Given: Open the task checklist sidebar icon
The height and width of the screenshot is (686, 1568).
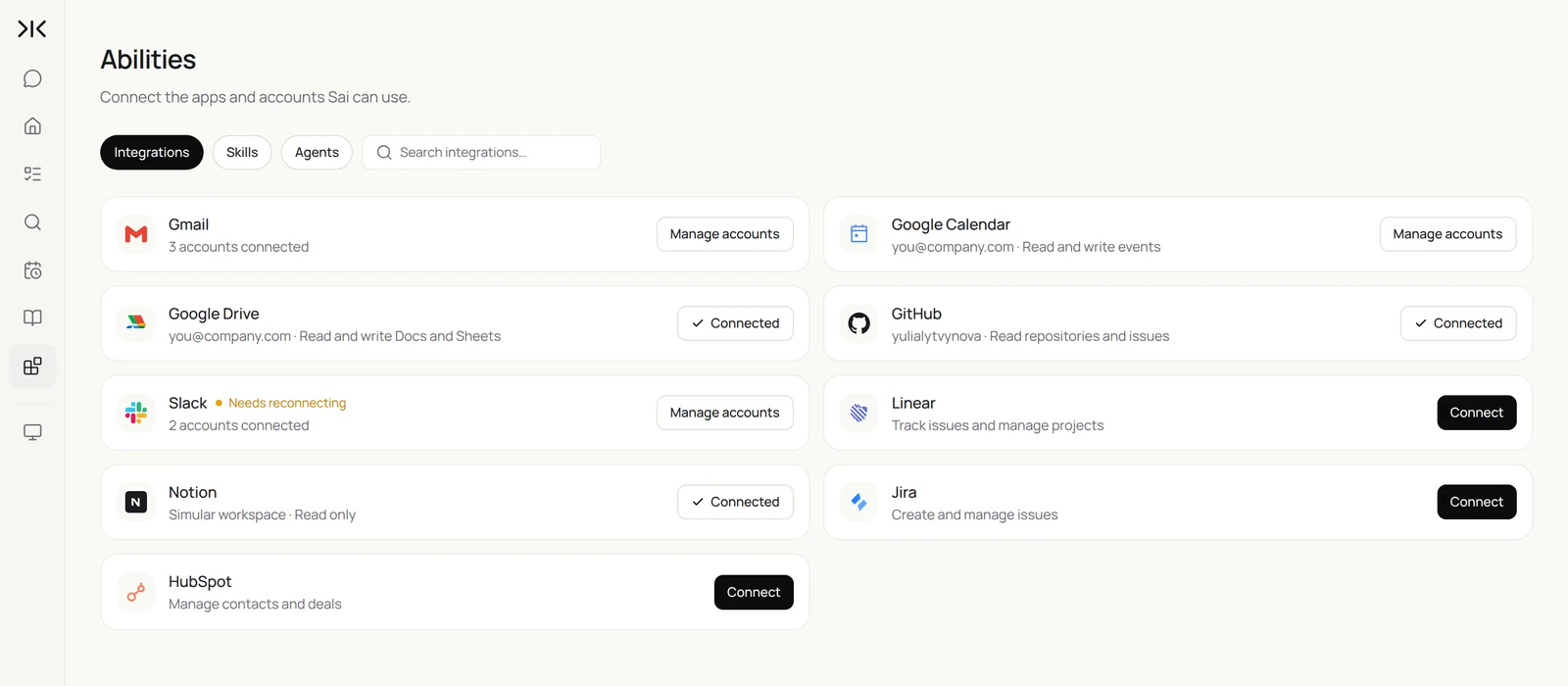Looking at the screenshot, I should pyautogui.click(x=32, y=174).
